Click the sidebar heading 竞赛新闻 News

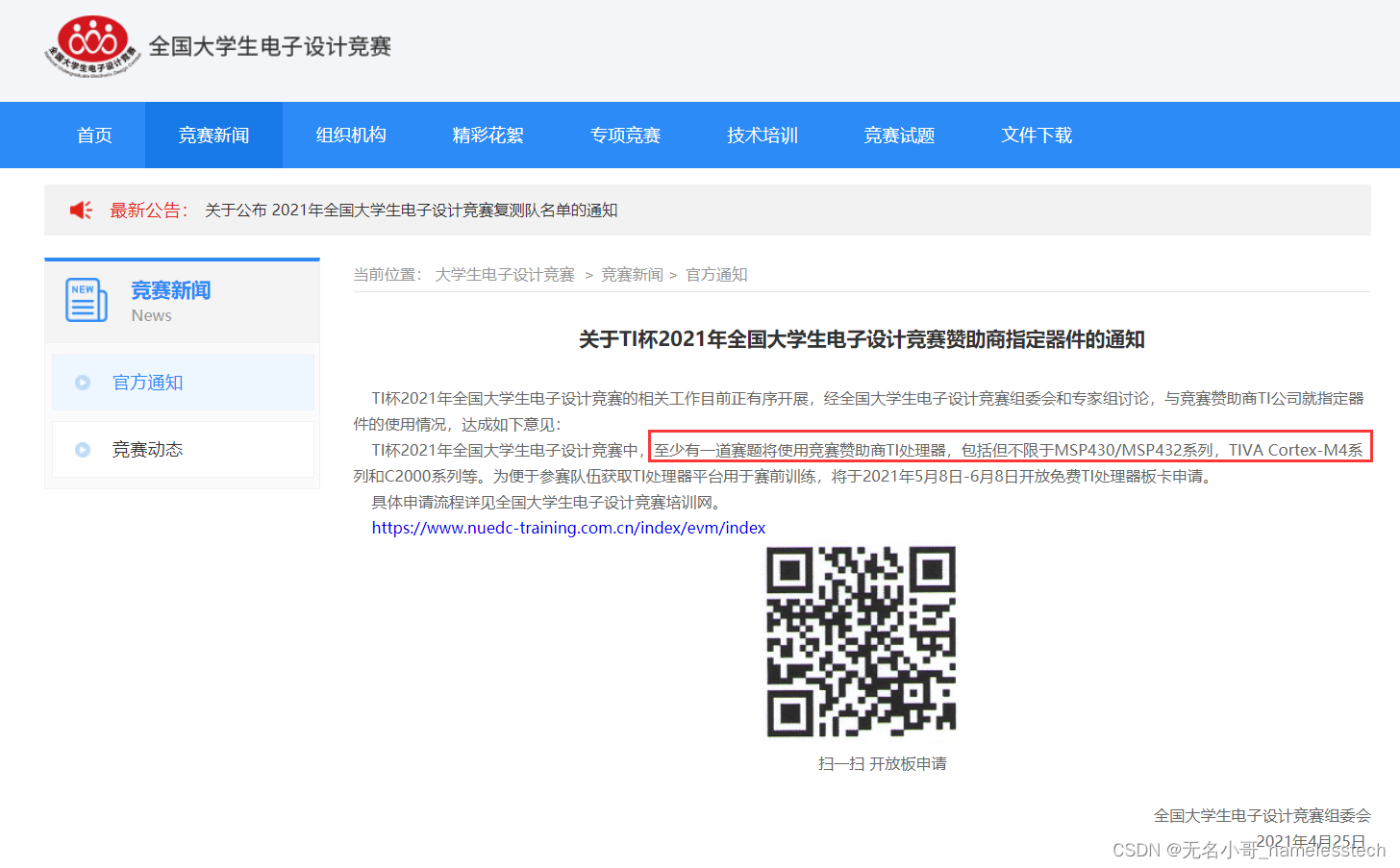(171, 301)
